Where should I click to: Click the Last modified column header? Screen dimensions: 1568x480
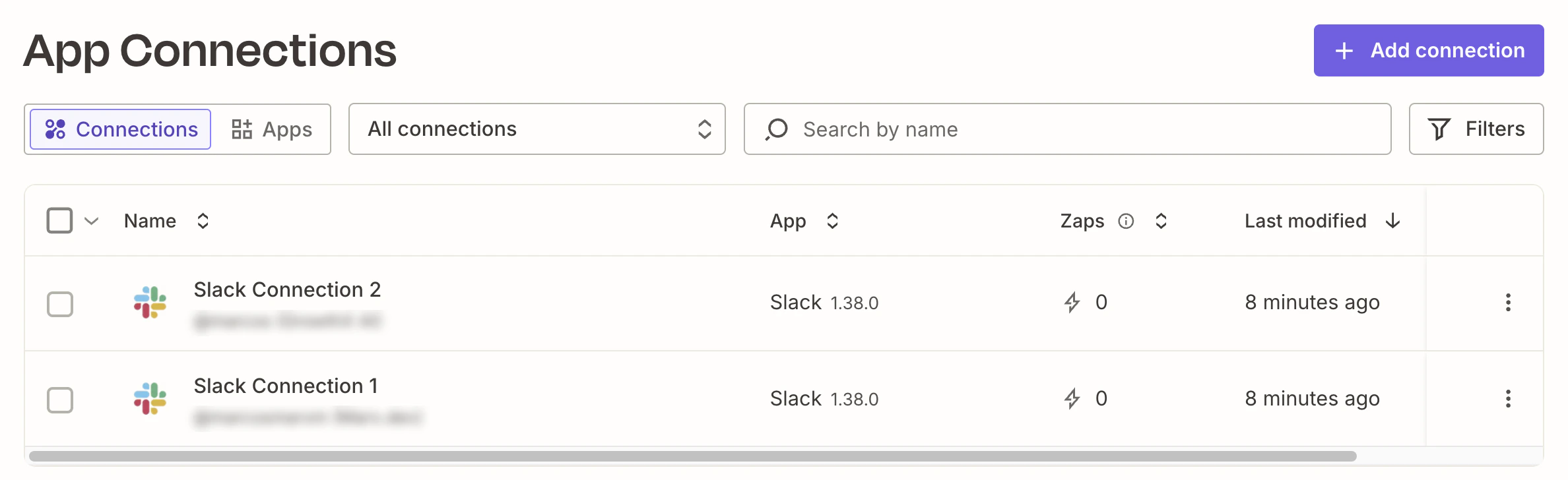(x=1305, y=221)
